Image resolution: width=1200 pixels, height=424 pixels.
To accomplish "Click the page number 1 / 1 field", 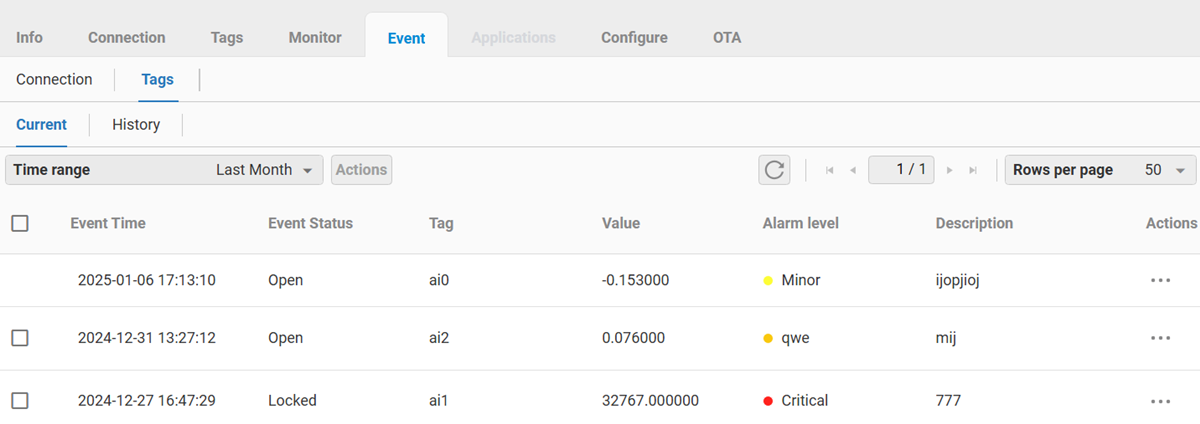I will point(901,170).
